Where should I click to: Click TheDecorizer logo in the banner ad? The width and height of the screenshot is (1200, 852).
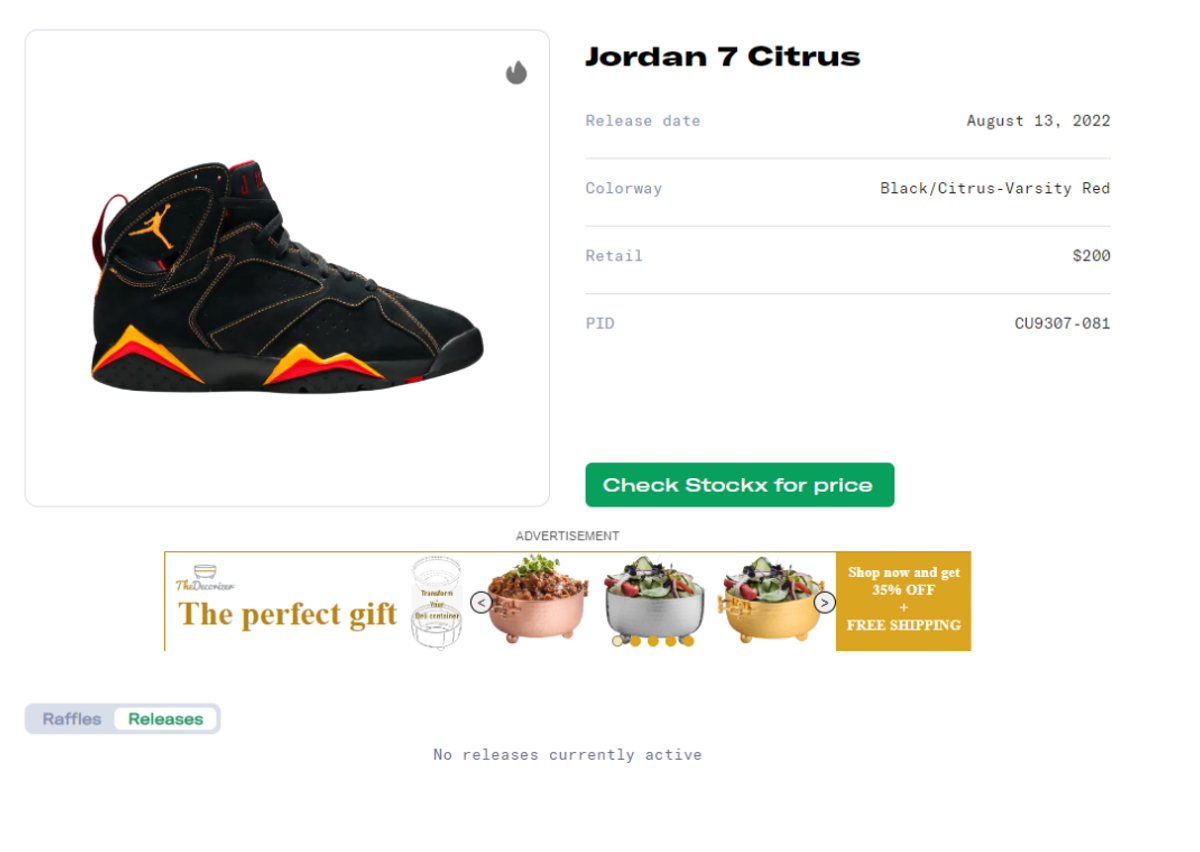pos(205,577)
